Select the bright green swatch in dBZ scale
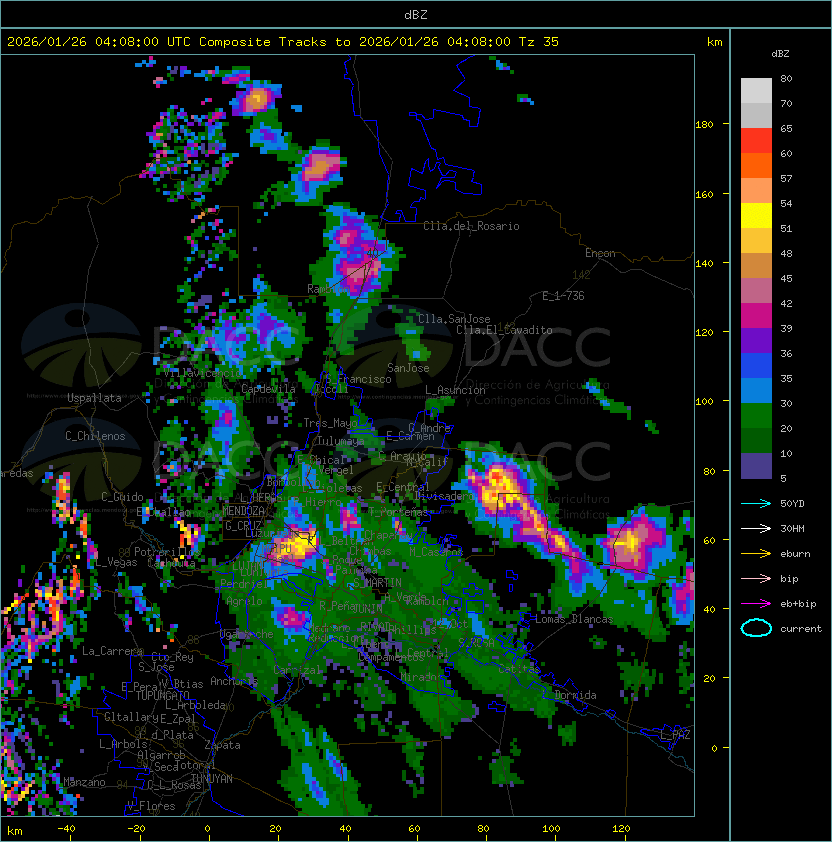The image size is (832, 842). click(x=756, y=416)
